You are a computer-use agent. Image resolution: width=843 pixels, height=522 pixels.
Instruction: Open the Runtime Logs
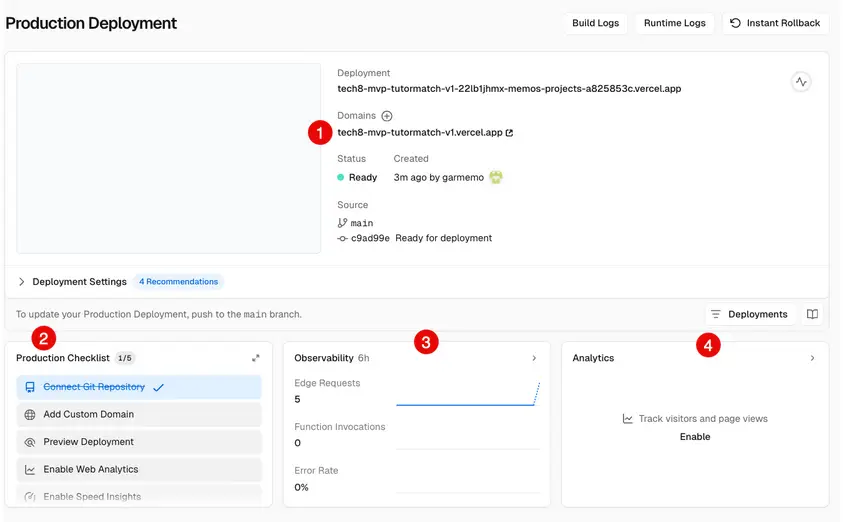[x=674, y=23]
